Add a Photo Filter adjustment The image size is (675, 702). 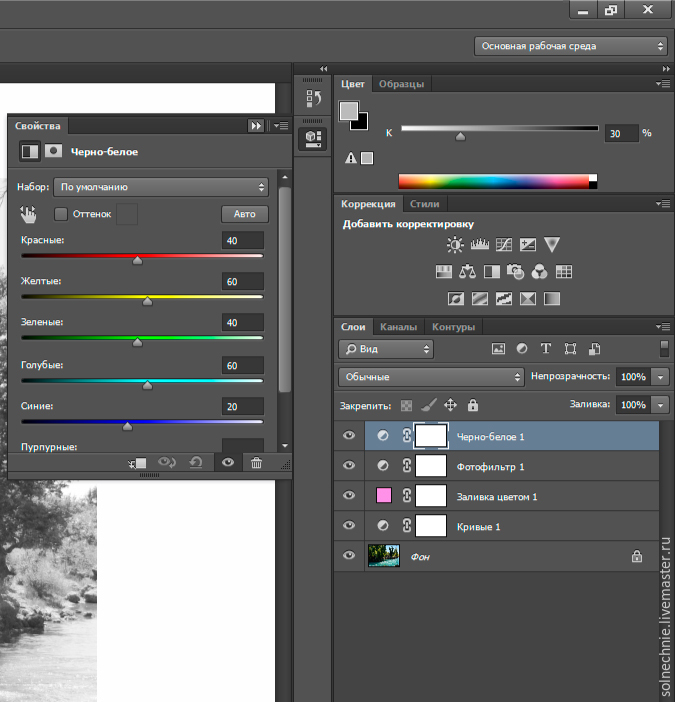pos(515,271)
